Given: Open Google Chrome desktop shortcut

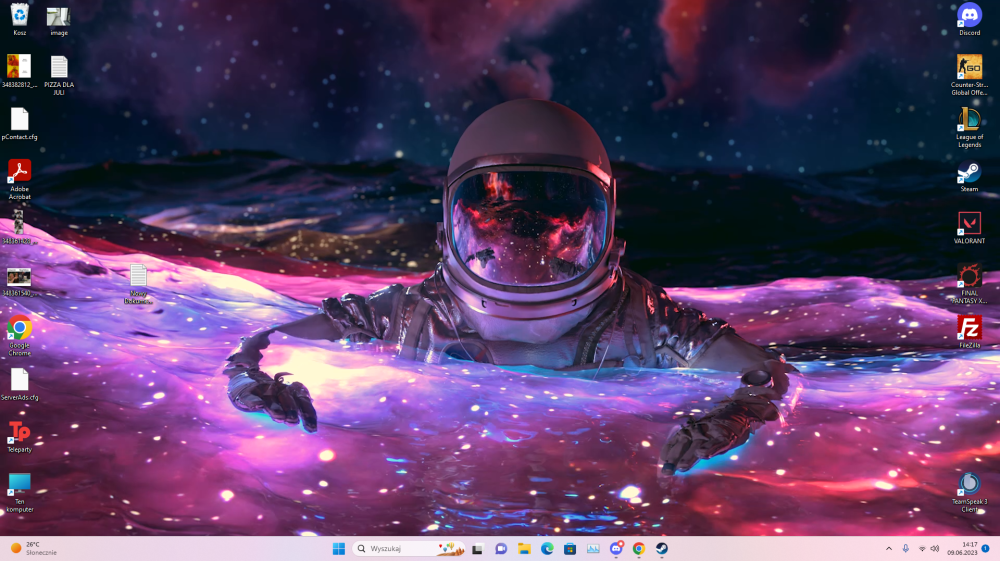Looking at the screenshot, I should point(19,335).
